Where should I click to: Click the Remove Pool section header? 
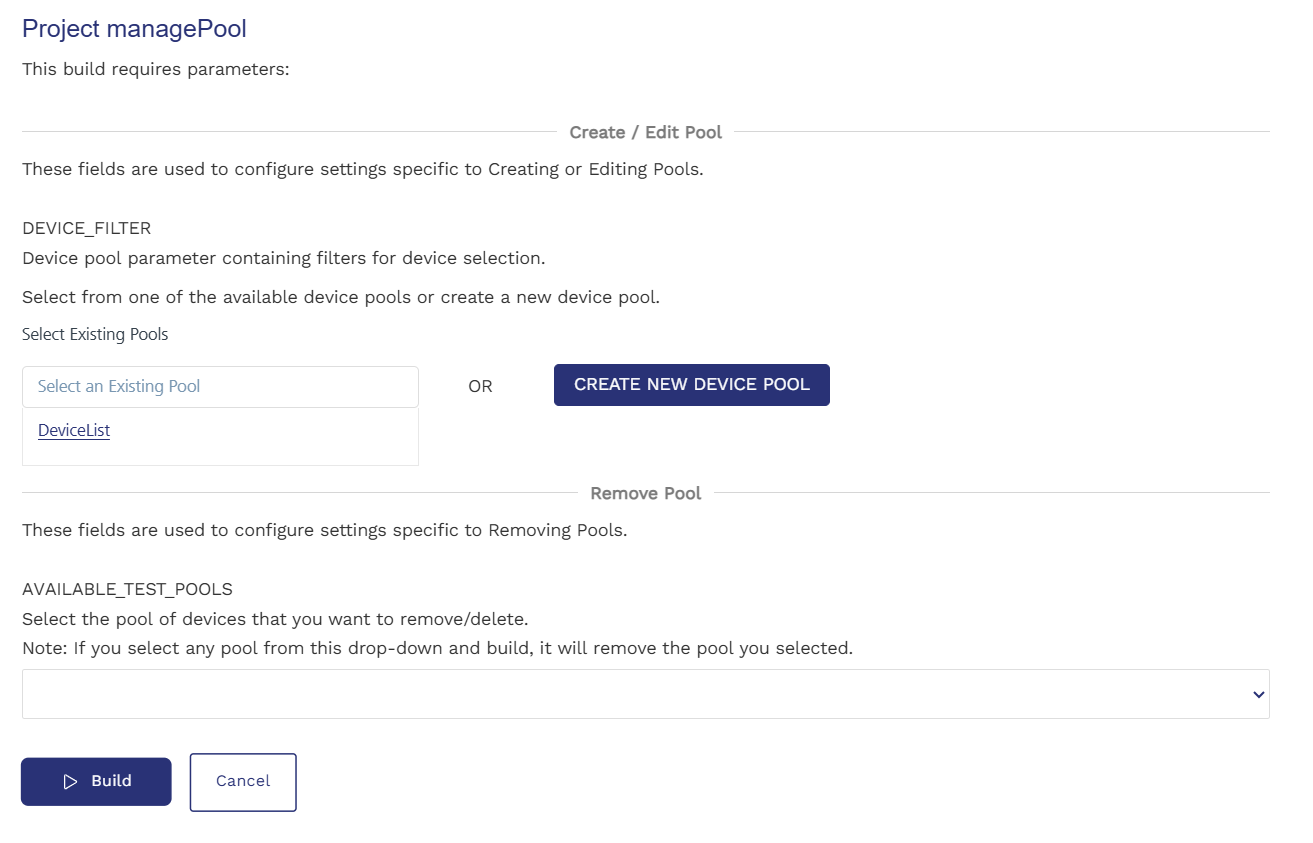tap(645, 493)
